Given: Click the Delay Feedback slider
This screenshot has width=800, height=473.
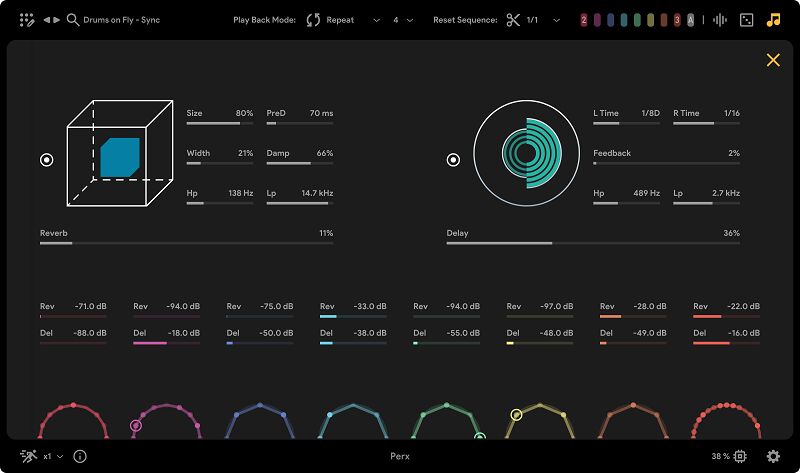Looking at the screenshot, I should coord(666,162).
